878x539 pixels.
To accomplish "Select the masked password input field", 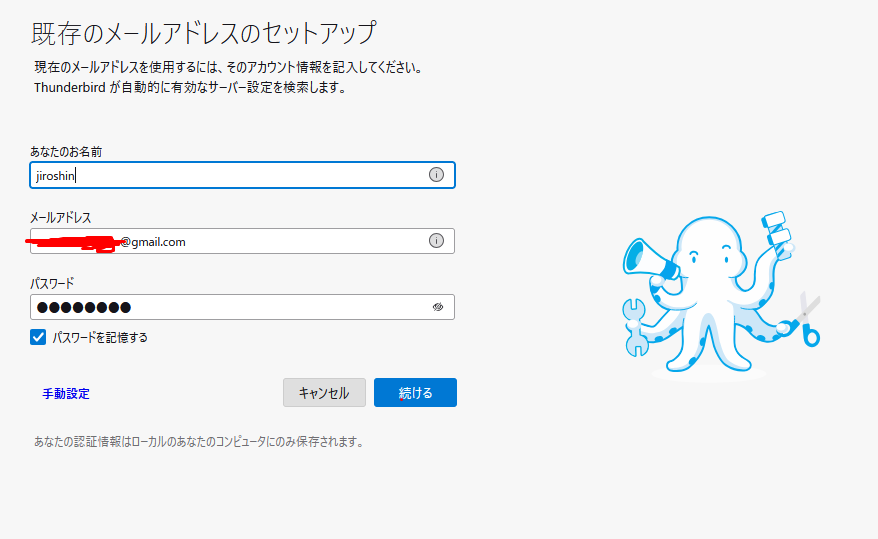I will 230,307.
